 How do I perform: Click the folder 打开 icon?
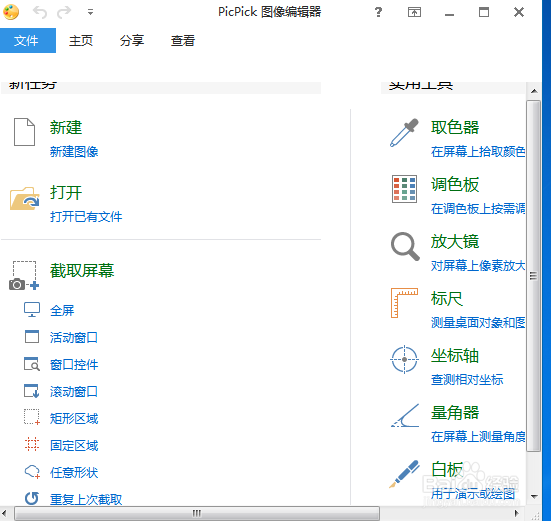tap(24, 198)
